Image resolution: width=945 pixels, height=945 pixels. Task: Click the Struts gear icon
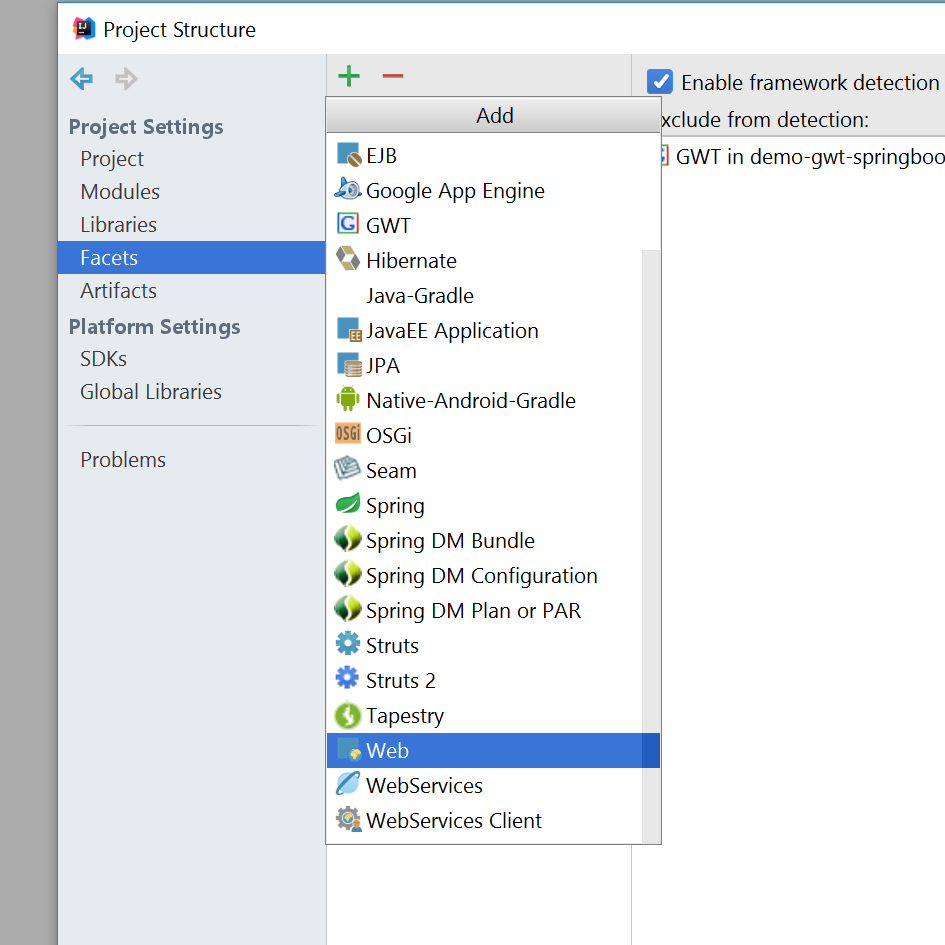(x=348, y=644)
